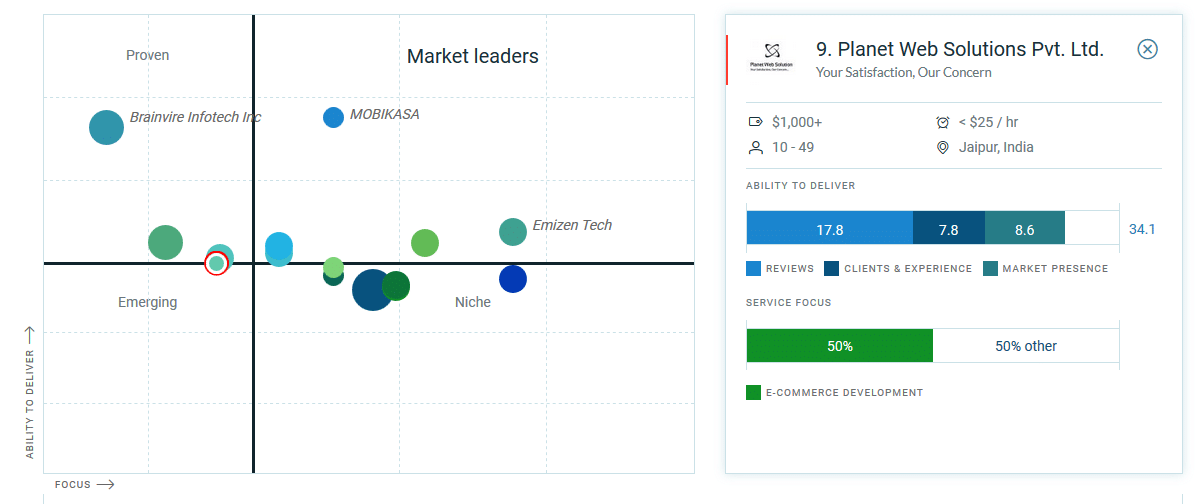Click the tagline Your Satisfaction, Our Concern
1201x504 pixels.
tap(904, 72)
